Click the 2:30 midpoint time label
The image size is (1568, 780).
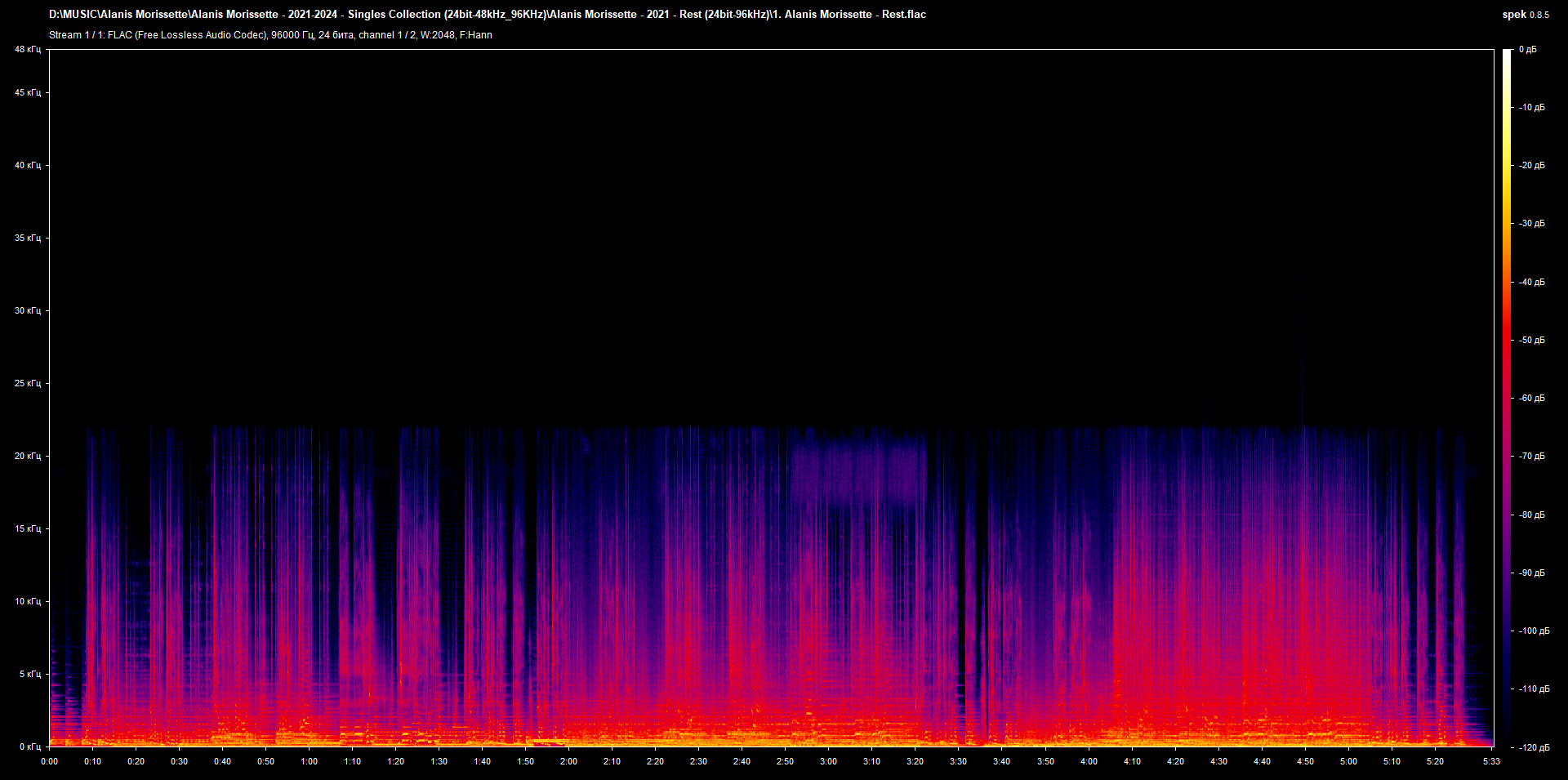[x=697, y=761]
